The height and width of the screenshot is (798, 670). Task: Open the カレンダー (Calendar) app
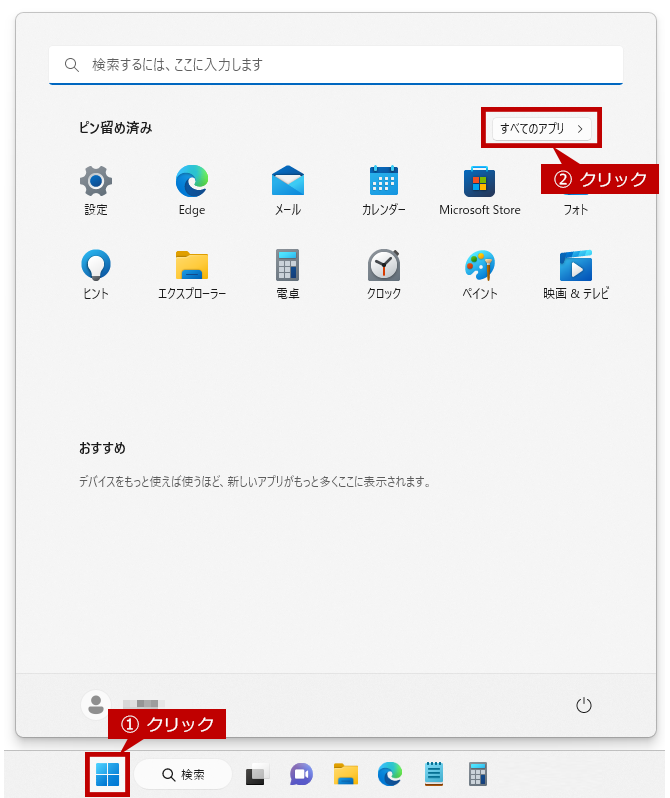(x=383, y=191)
